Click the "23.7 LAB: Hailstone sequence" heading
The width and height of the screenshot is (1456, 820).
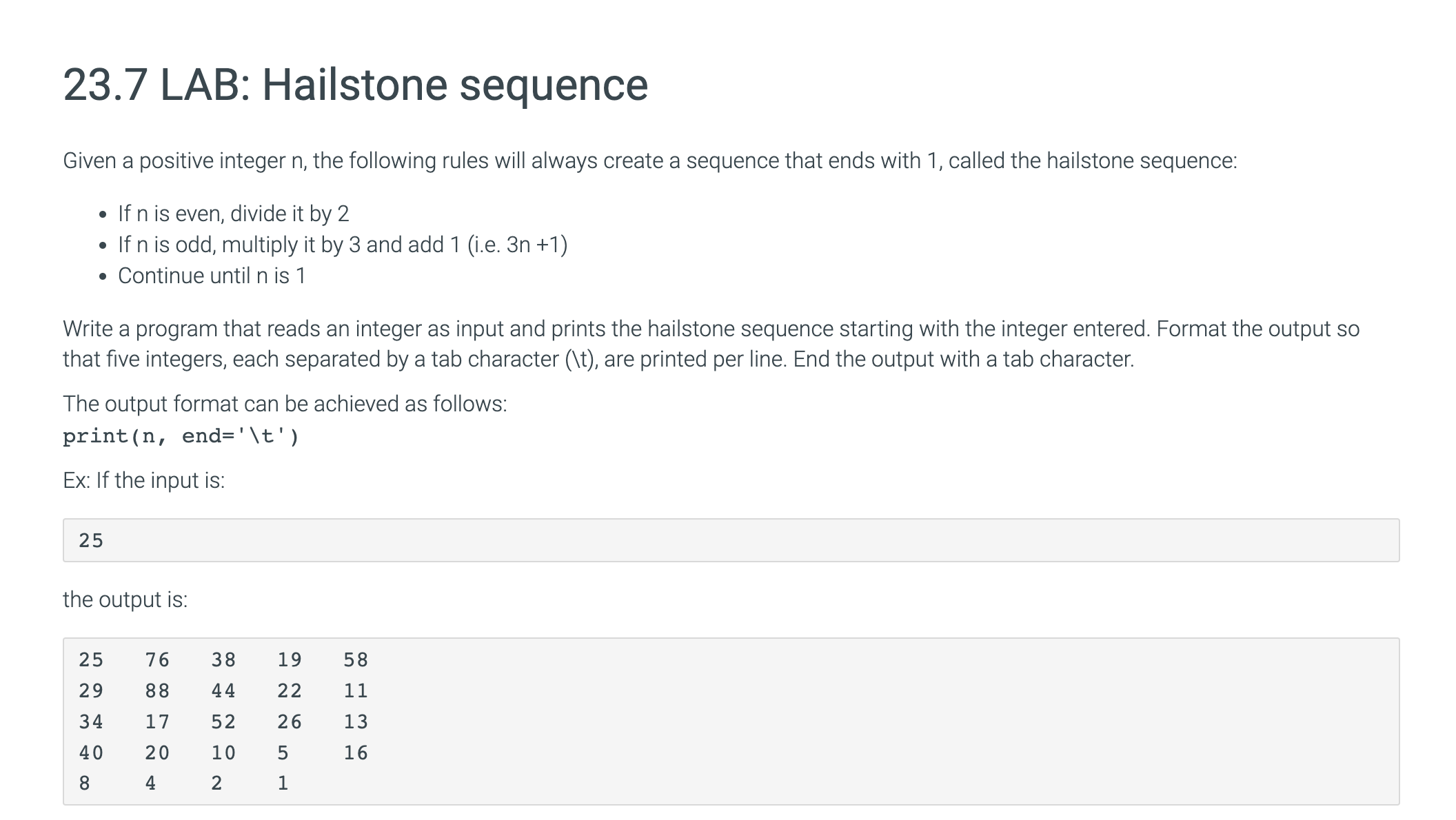(355, 85)
